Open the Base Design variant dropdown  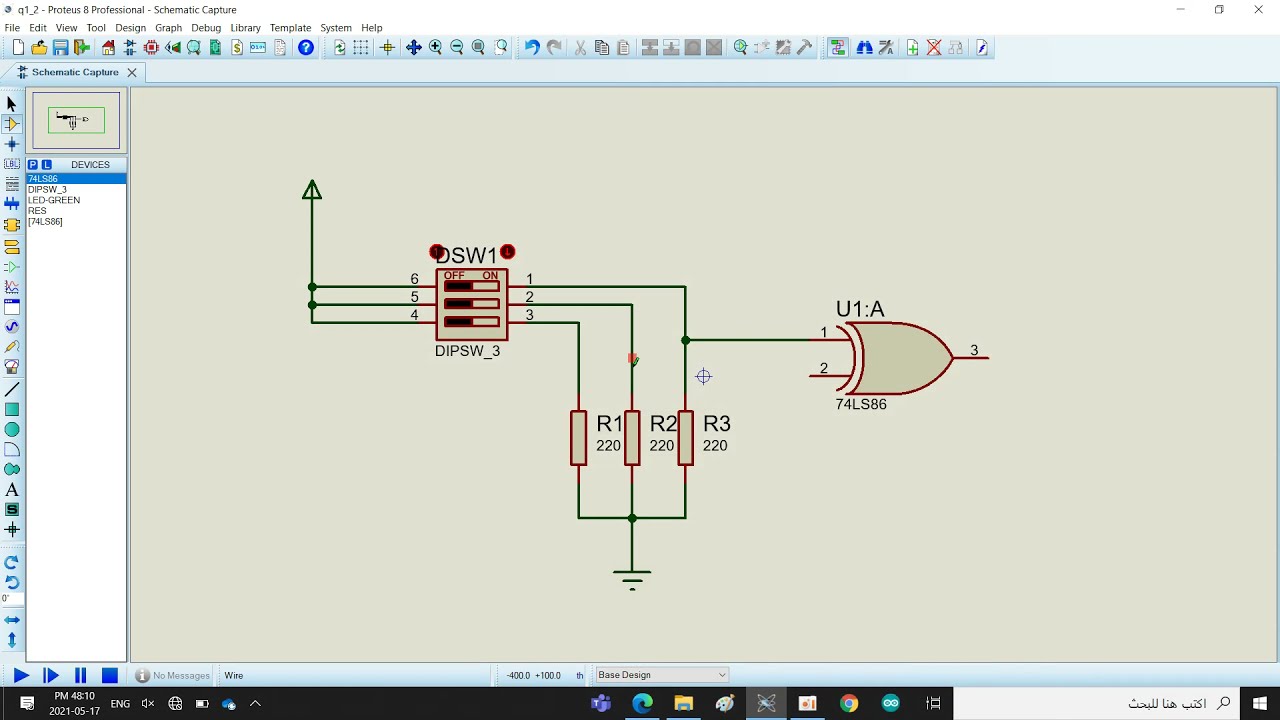(x=662, y=675)
